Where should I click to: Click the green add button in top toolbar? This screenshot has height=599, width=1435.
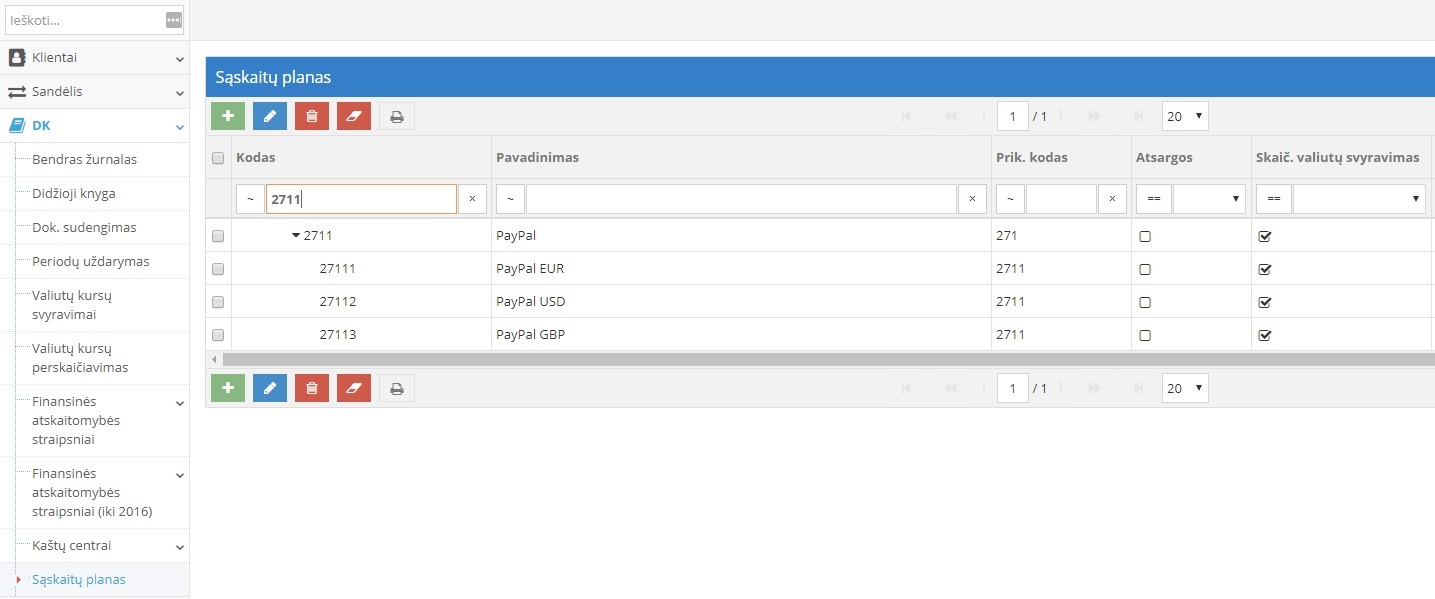tap(228, 116)
